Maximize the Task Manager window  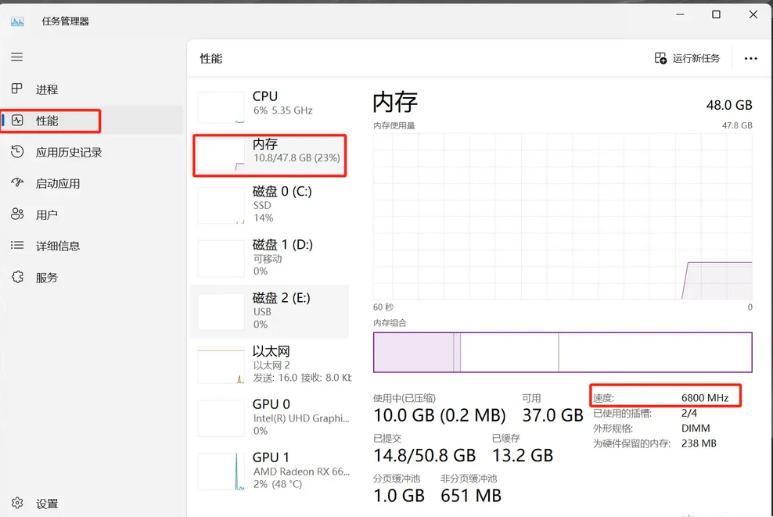click(x=716, y=15)
